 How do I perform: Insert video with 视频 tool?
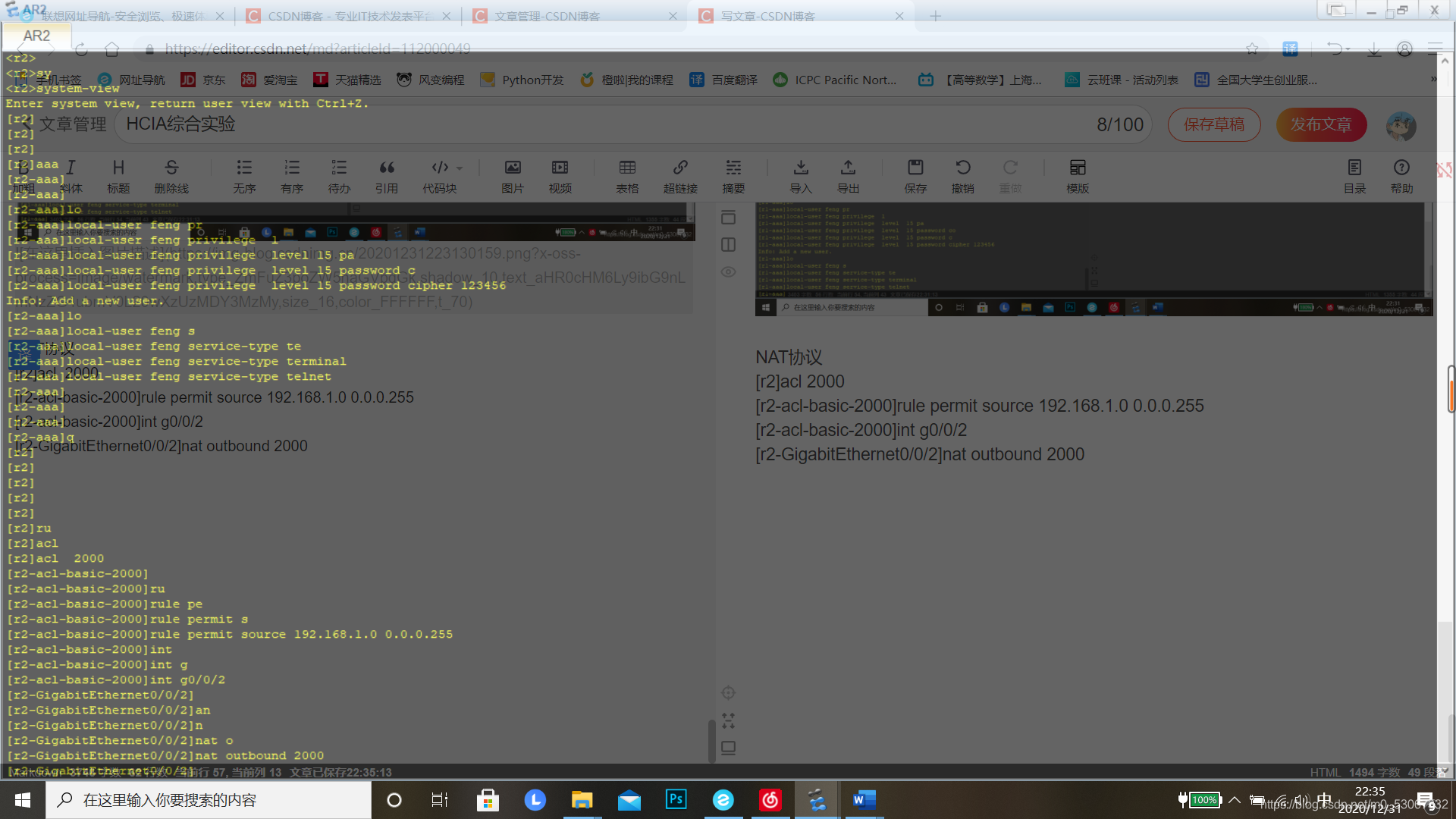pos(560,176)
